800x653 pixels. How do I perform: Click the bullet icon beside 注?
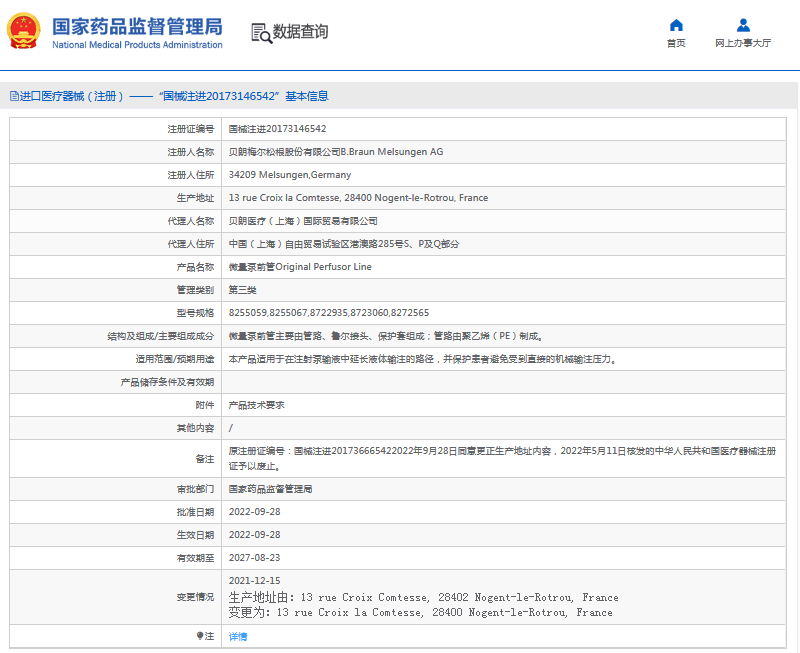tap(199, 636)
